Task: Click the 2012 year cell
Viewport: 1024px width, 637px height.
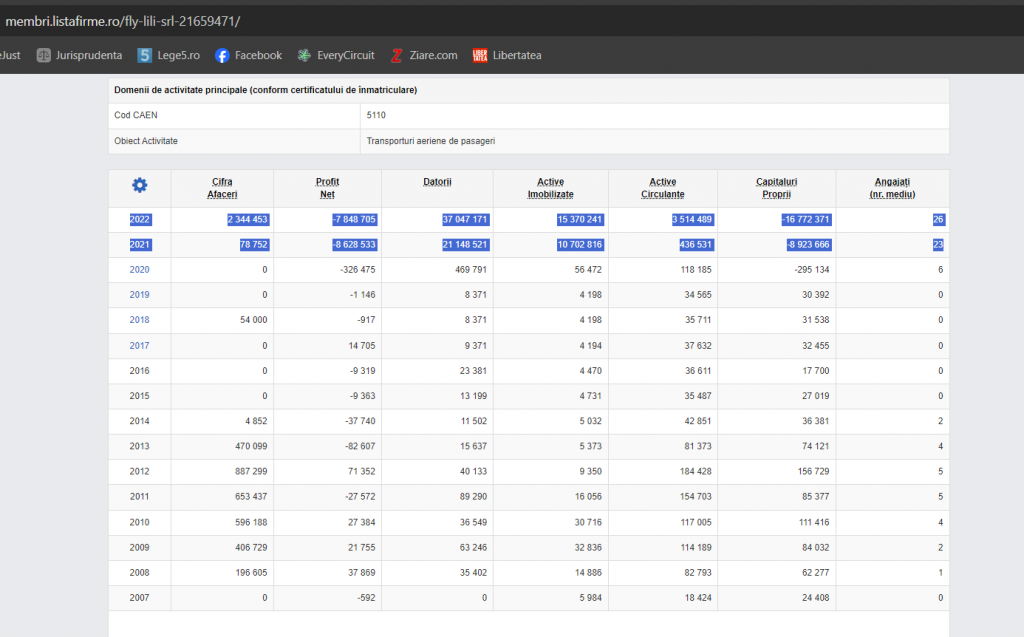Action: click(139, 471)
